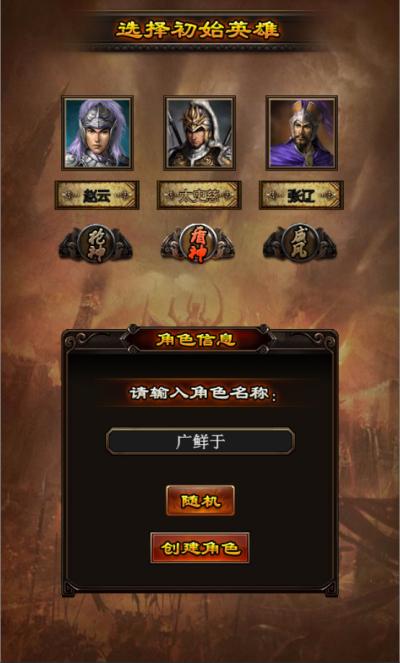The height and width of the screenshot is (663, 400).
Task: Click 创建角色 to create the character
Action: click(200, 548)
